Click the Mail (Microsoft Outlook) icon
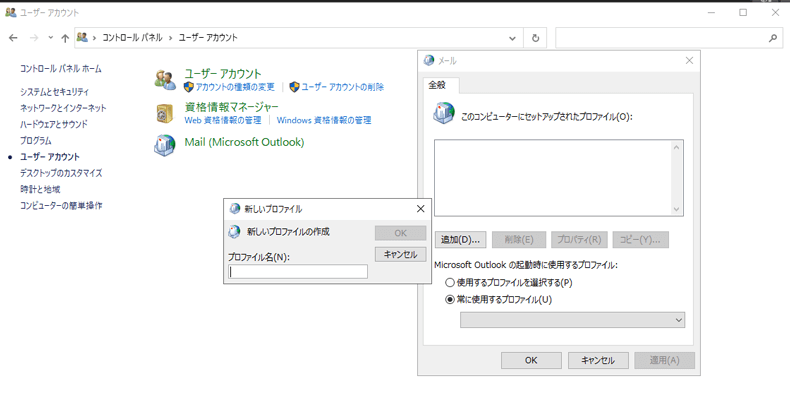Screen dimensions: 790x411 click(165, 144)
